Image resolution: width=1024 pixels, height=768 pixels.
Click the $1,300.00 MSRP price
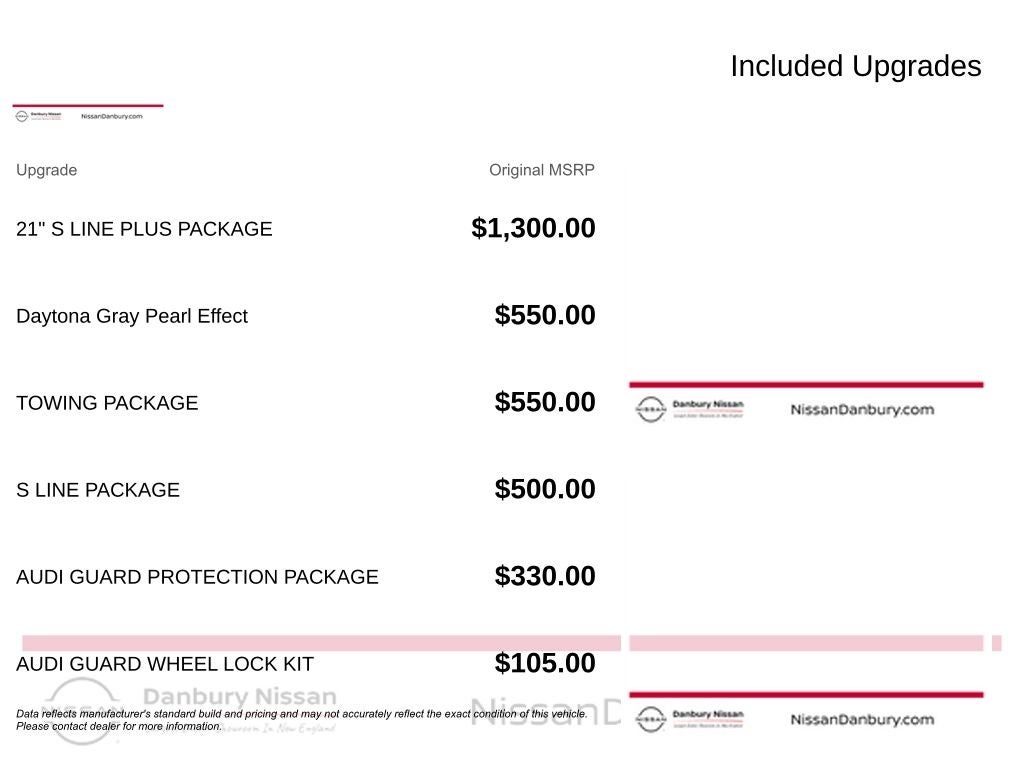point(534,228)
